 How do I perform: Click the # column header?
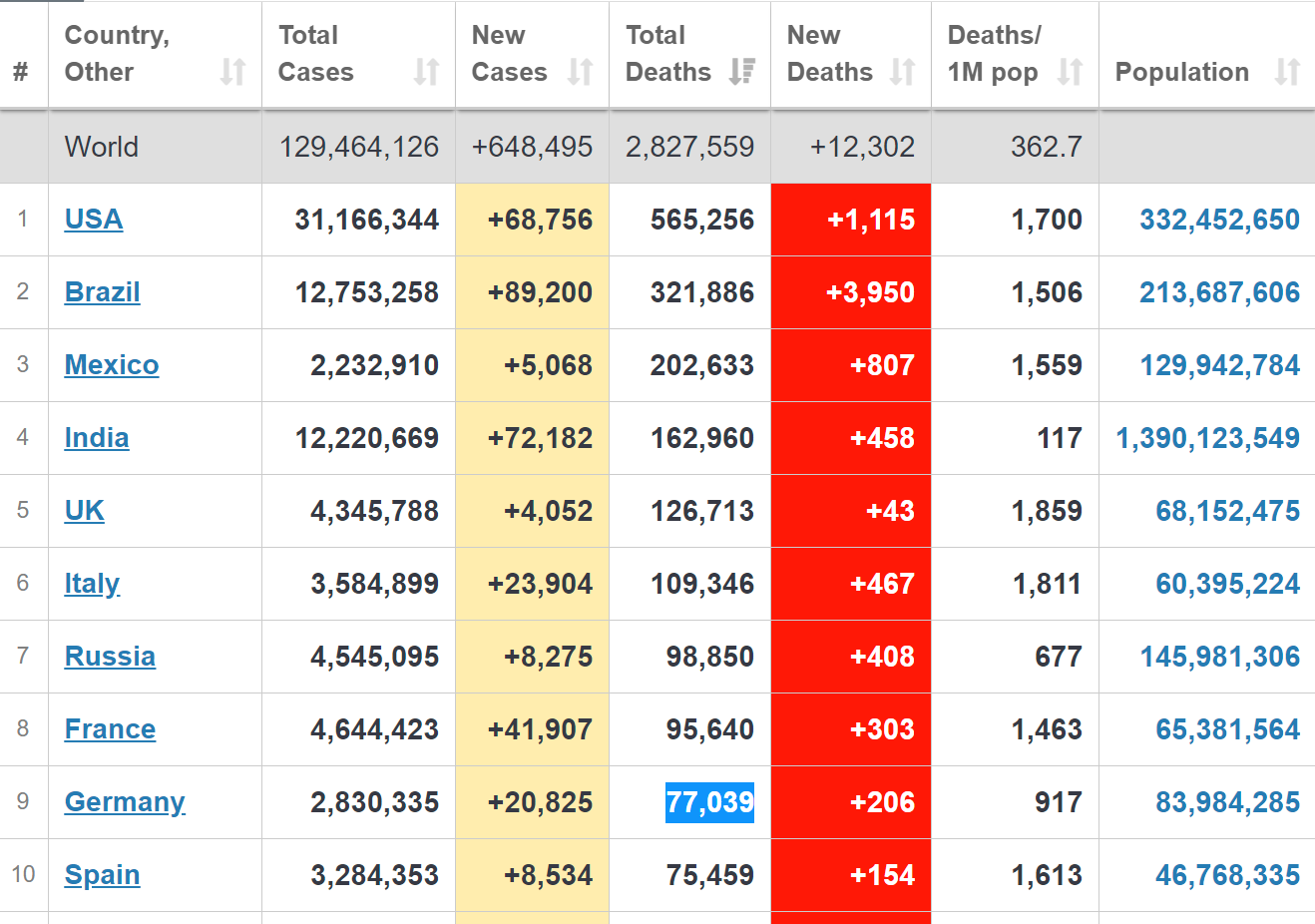click(x=21, y=72)
